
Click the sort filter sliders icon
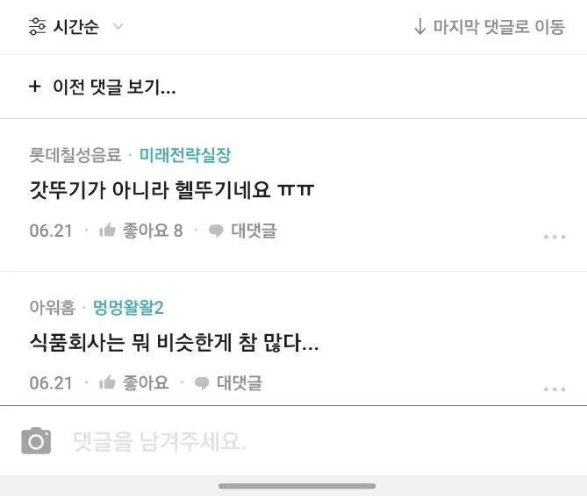(37, 27)
